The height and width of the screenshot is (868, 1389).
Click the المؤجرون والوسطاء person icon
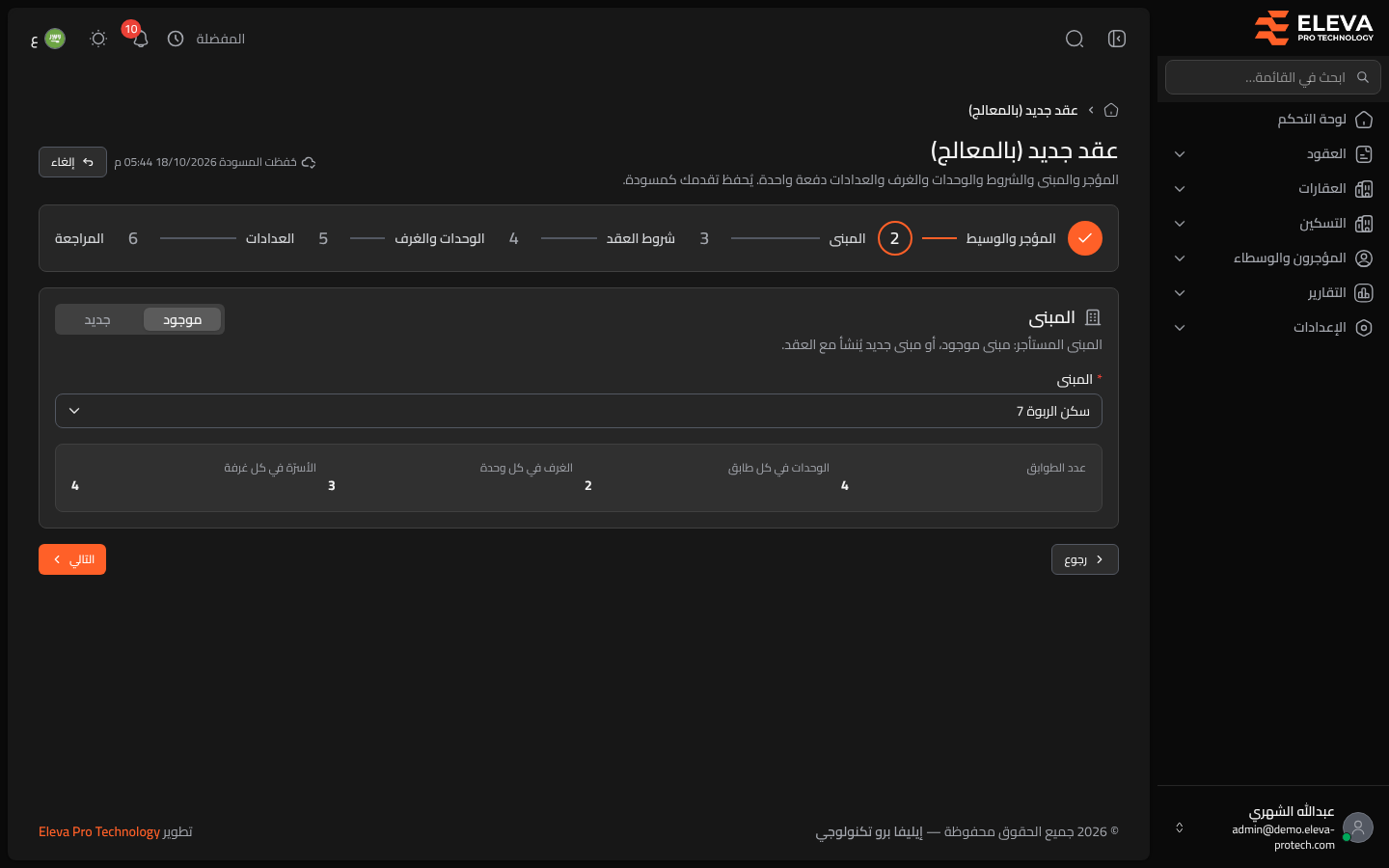1364,258
